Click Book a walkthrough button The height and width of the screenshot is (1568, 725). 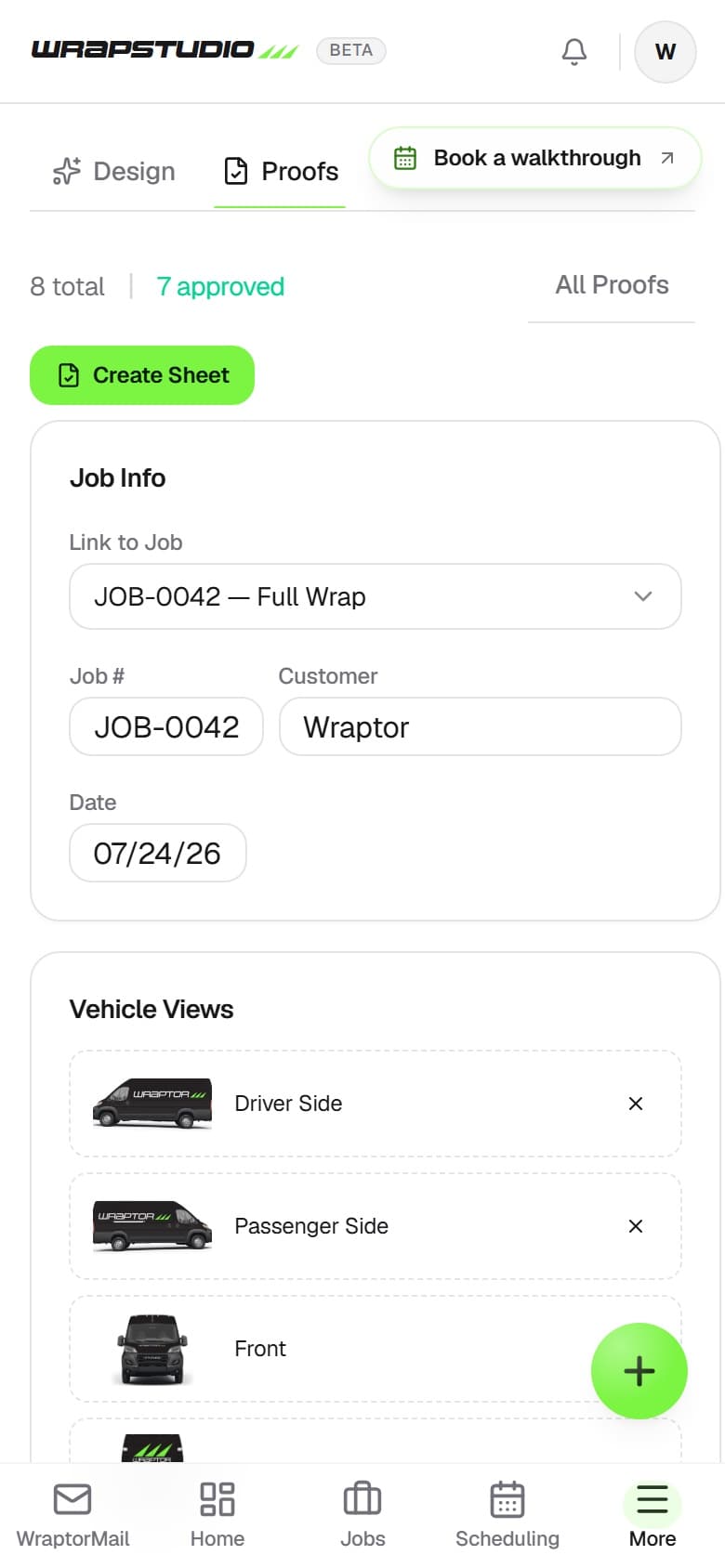(x=535, y=158)
